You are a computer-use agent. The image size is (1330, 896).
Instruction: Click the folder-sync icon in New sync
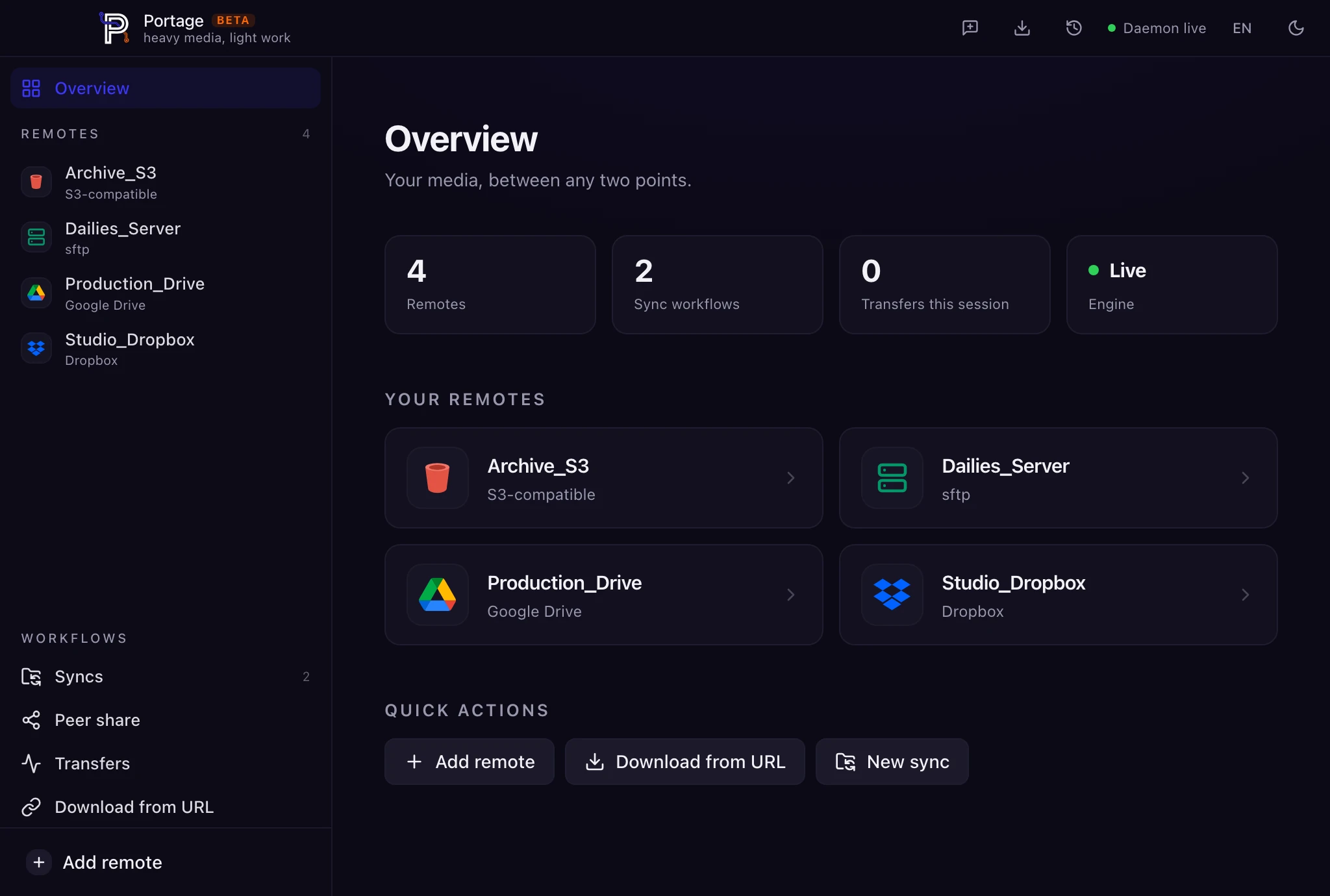tap(846, 762)
